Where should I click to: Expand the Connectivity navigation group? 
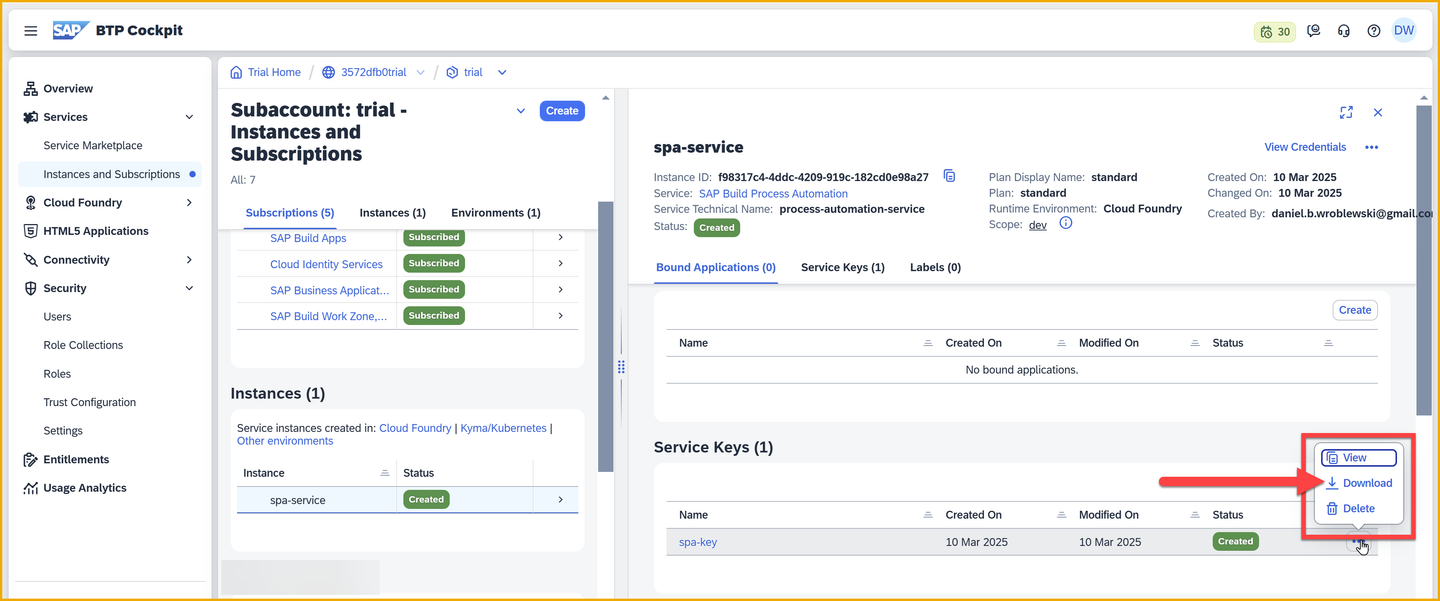point(189,260)
